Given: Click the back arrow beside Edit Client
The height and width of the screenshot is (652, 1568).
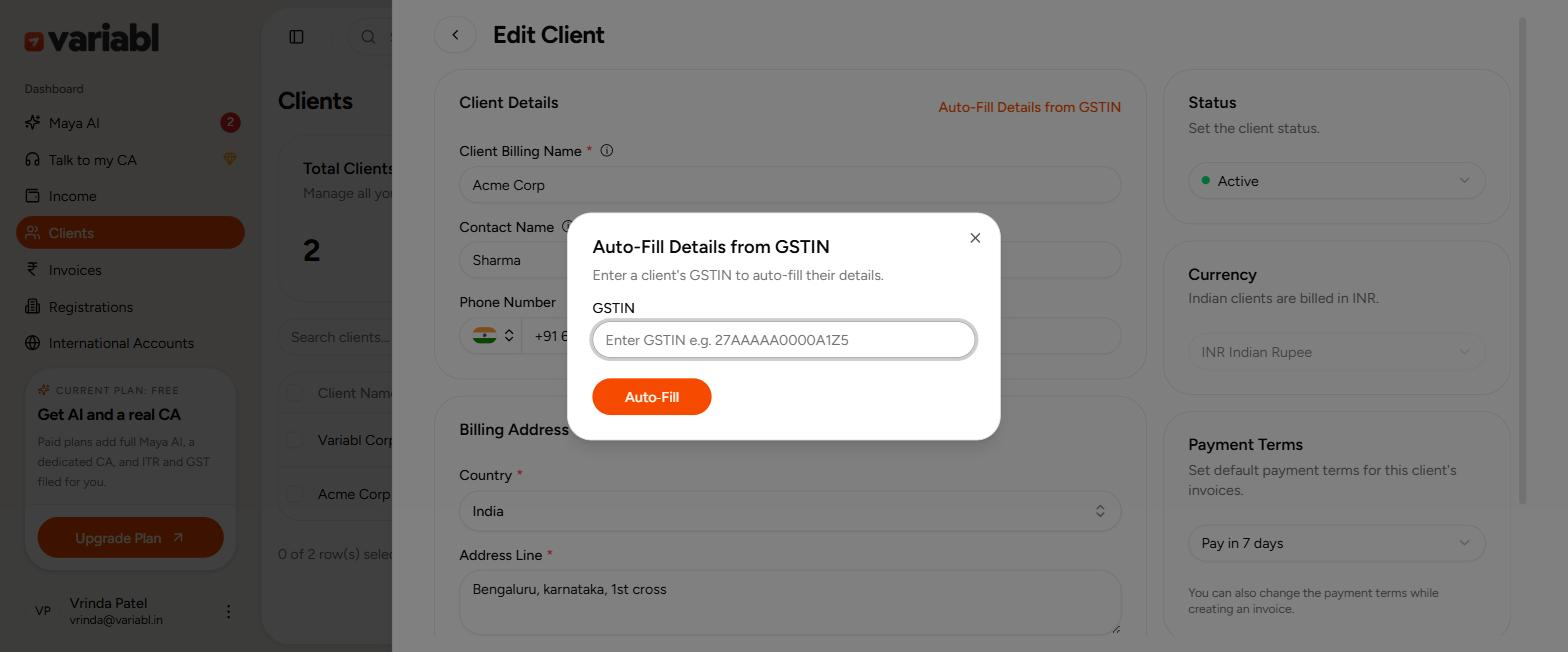Looking at the screenshot, I should click(x=455, y=35).
